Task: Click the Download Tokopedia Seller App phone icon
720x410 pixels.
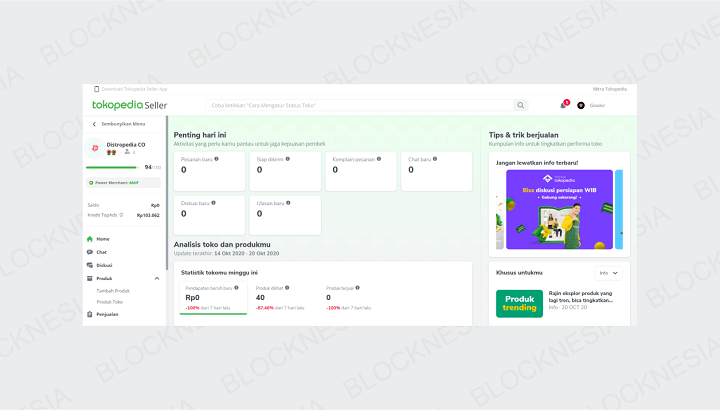Action: (x=96, y=89)
